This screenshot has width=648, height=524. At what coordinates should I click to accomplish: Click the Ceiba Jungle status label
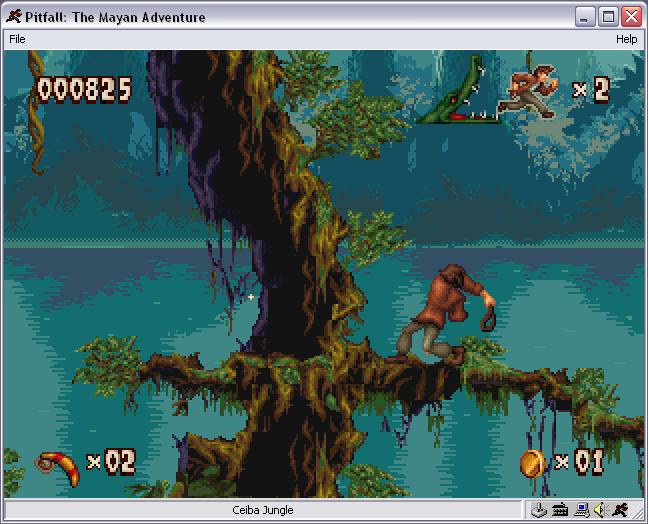pyautogui.click(x=263, y=510)
